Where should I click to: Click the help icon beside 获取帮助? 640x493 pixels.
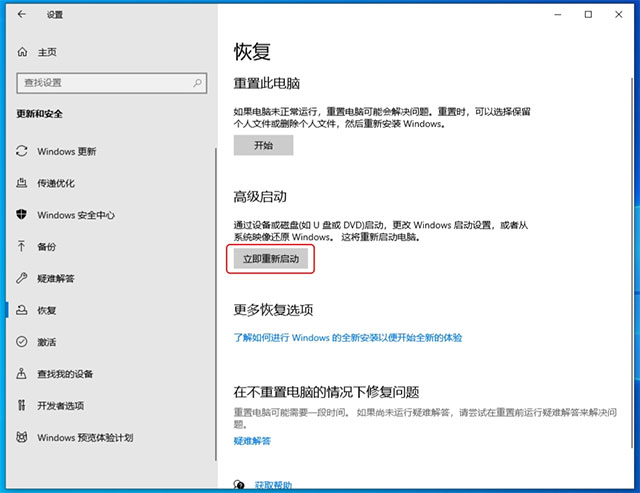tap(239, 485)
